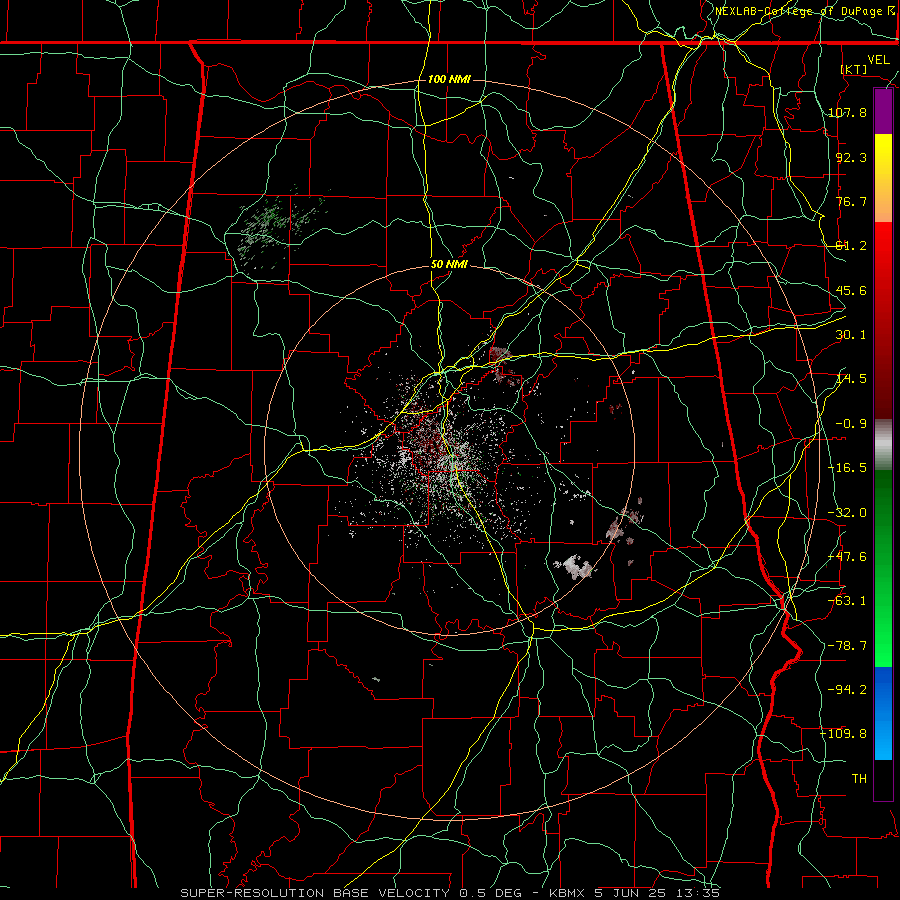This screenshot has height=900, width=900.
Task: Pick the purple segment of velocity color bar
Action: pyautogui.click(x=883, y=112)
